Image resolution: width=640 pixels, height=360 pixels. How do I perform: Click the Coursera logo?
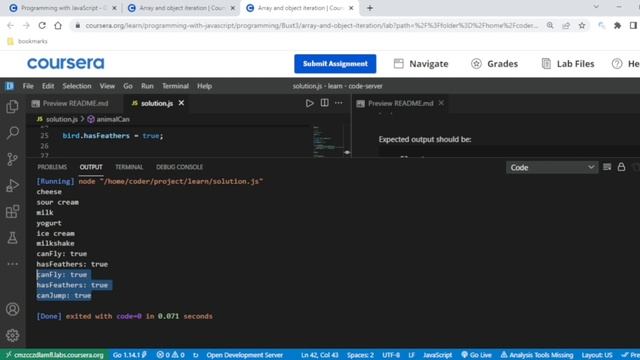point(66,63)
